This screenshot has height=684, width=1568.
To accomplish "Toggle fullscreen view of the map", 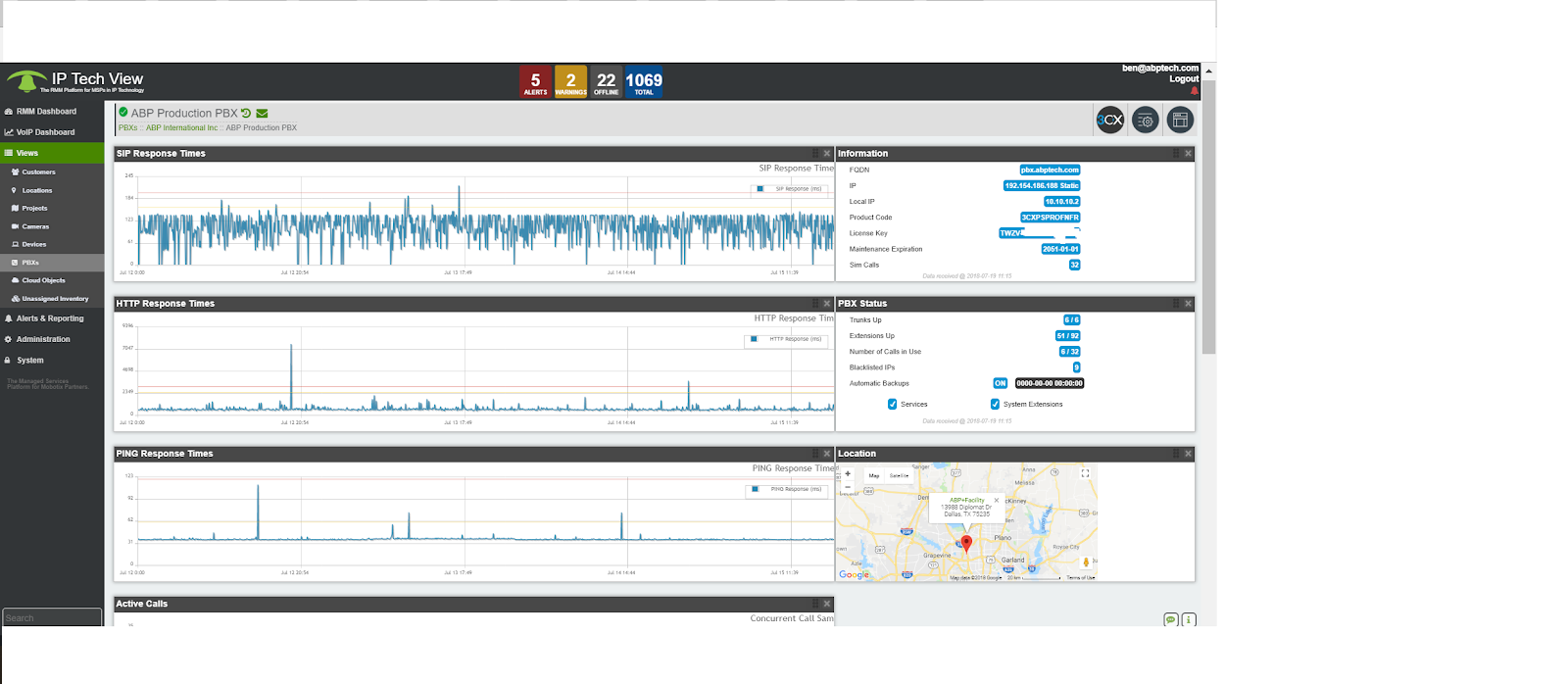I will (1085, 472).
